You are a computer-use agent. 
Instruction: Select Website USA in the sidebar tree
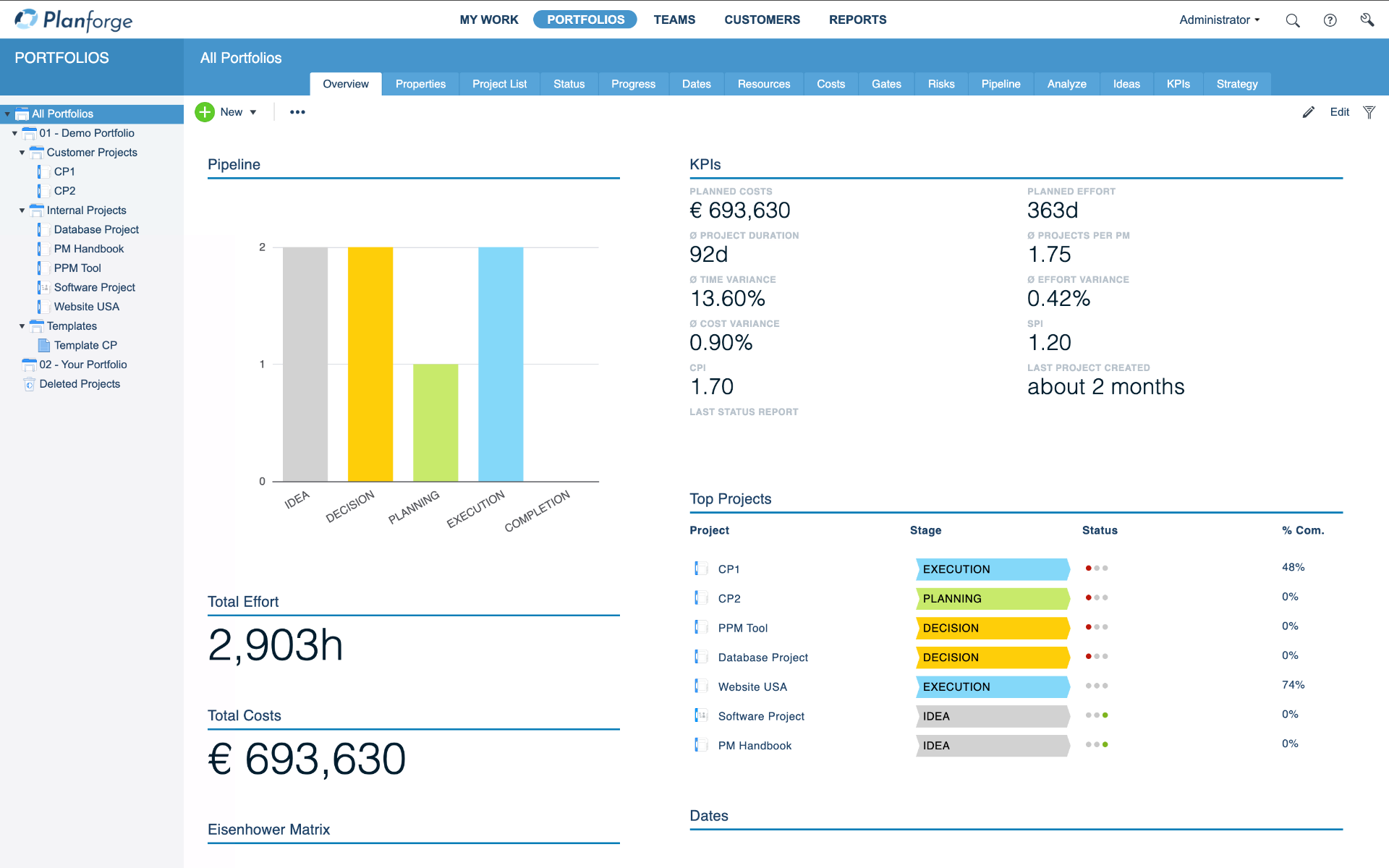tap(87, 307)
